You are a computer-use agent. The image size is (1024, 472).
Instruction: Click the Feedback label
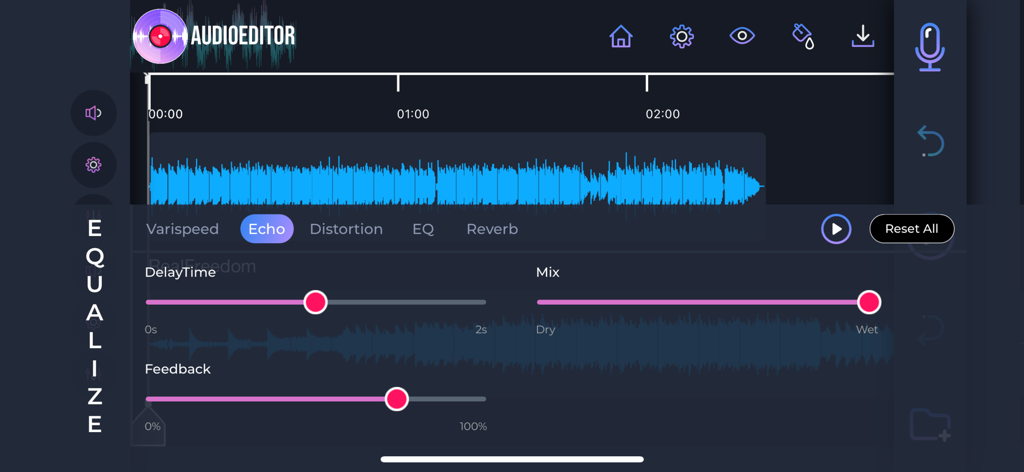pos(178,369)
